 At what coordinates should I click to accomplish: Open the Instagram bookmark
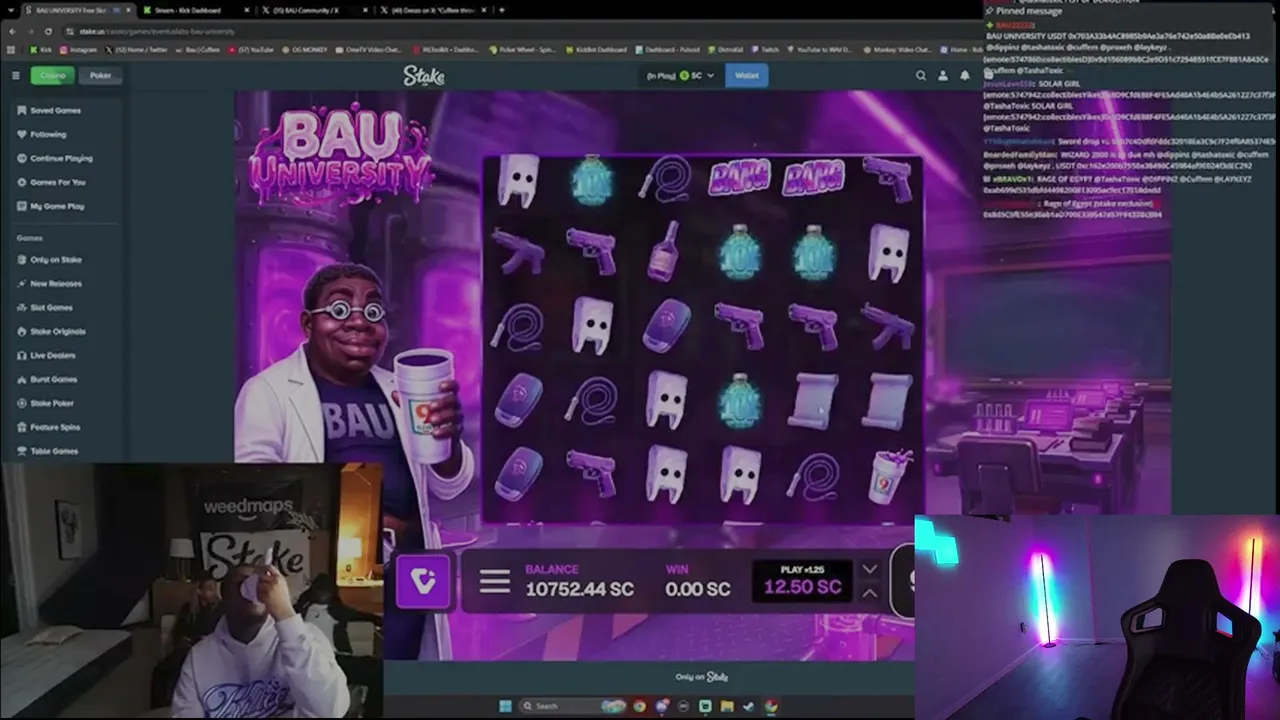[78, 49]
